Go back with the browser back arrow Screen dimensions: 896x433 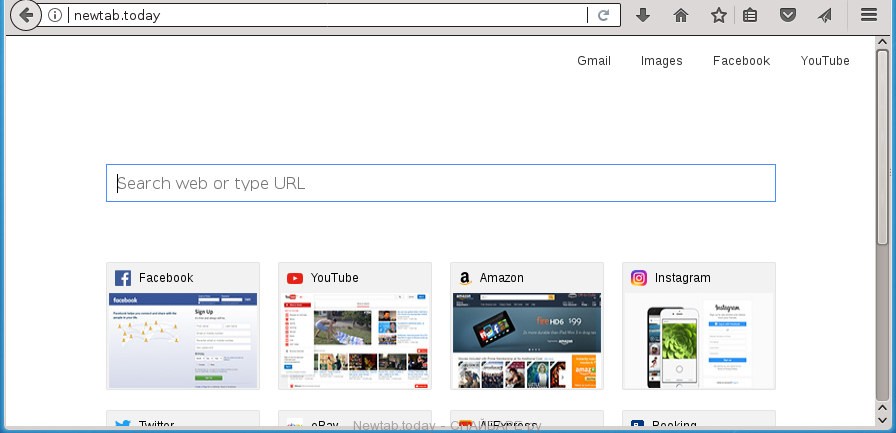[x=26, y=15]
